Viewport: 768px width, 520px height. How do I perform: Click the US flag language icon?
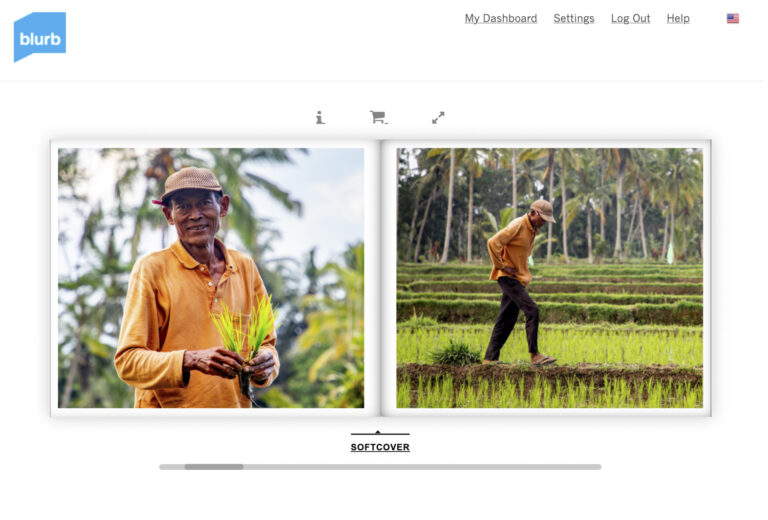pyautogui.click(x=733, y=19)
